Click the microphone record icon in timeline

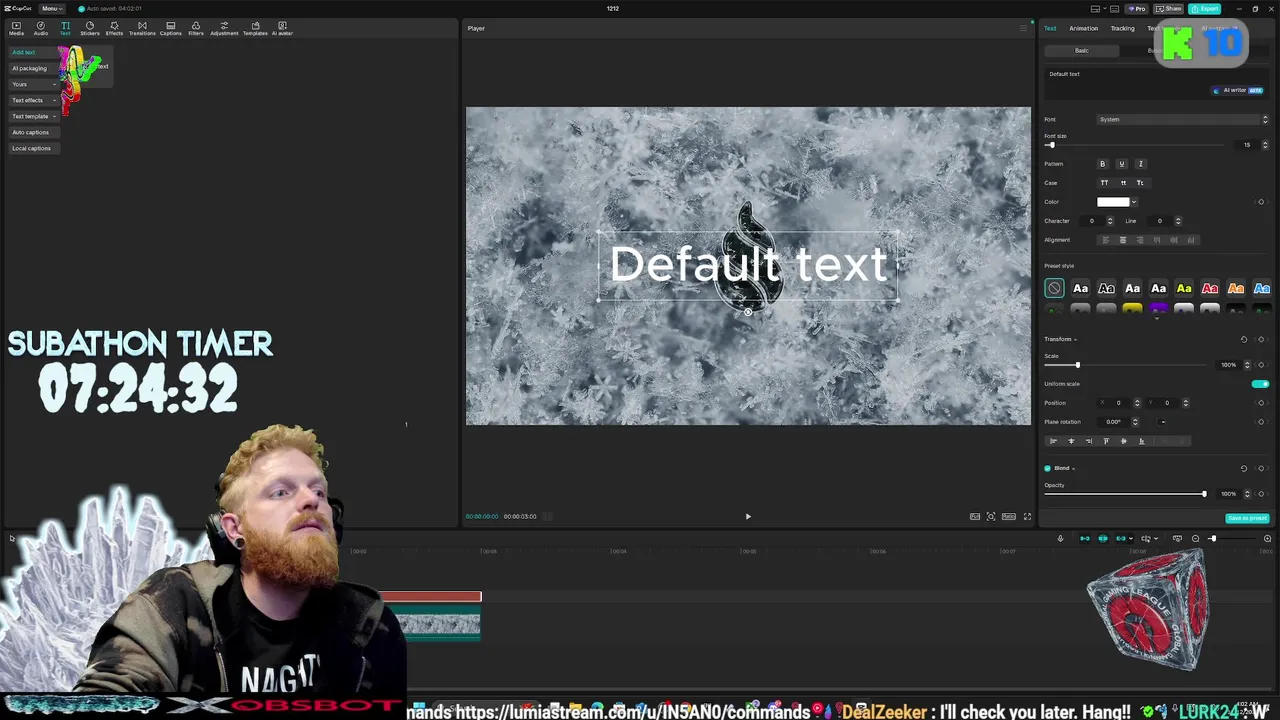click(1060, 539)
